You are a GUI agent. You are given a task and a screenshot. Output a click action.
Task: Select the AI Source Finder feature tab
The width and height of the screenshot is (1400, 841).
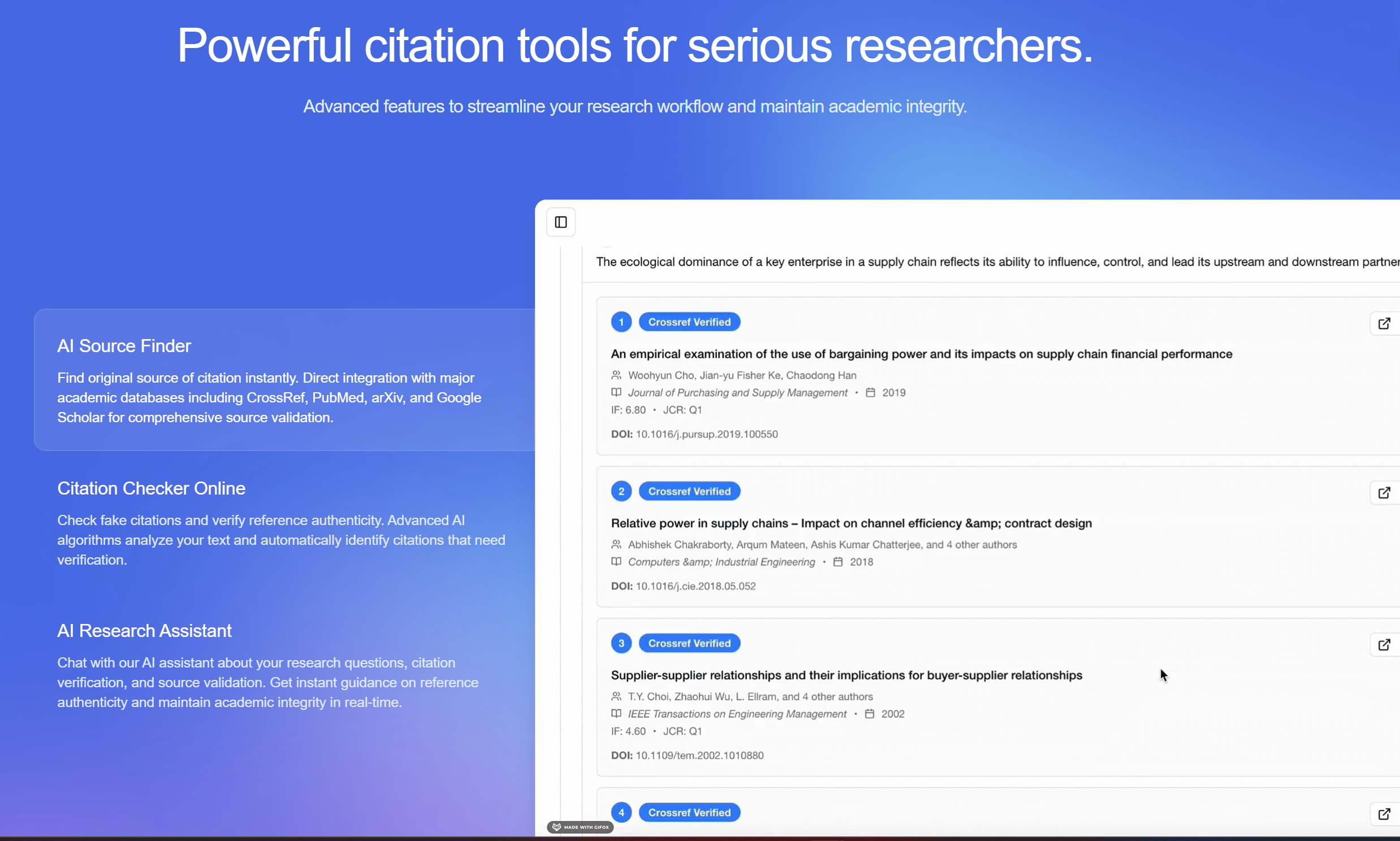click(x=124, y=346)
